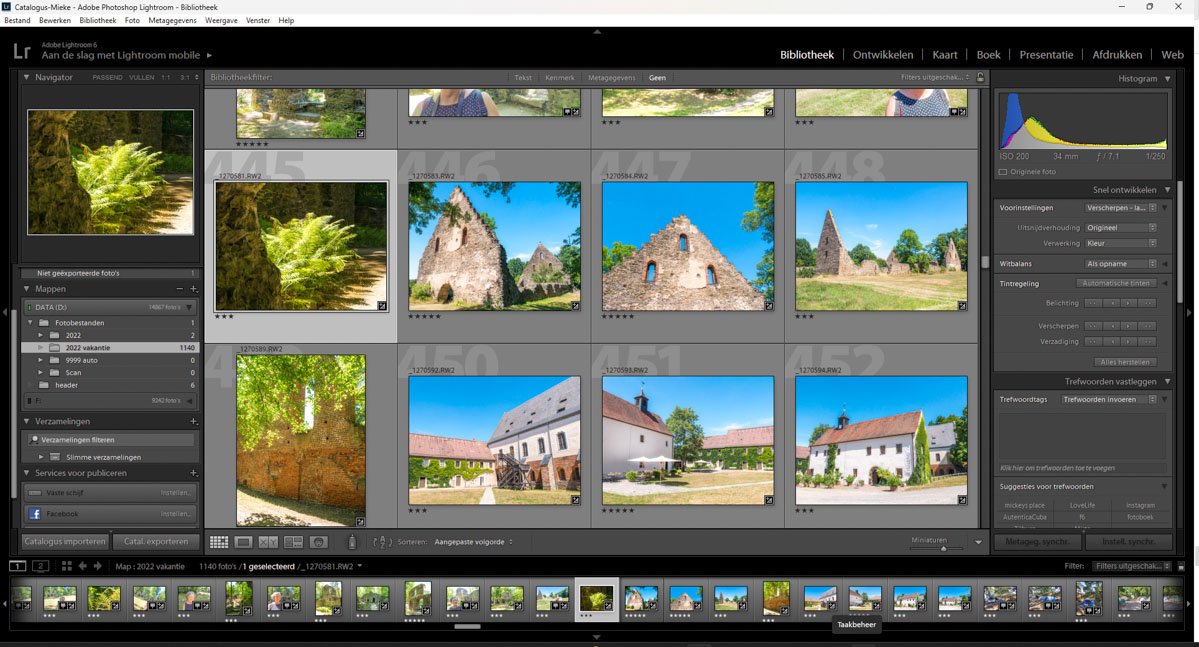Open the Bibliotheek menu
The width and height of the screenshot is (1199, 647).
[x=98, y=21]
